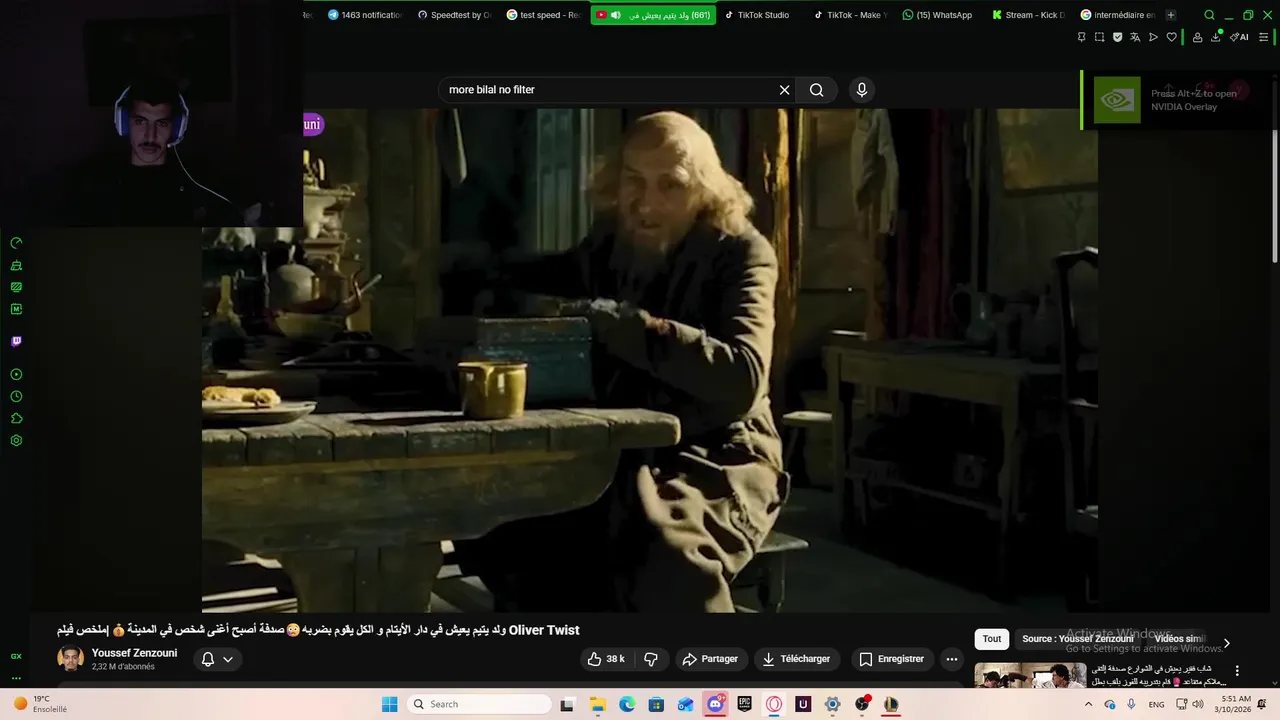The image size is (1280, 720).
Task: Click Youssef Zenzouni channel avatar
Action: click(x=71, y=659)
